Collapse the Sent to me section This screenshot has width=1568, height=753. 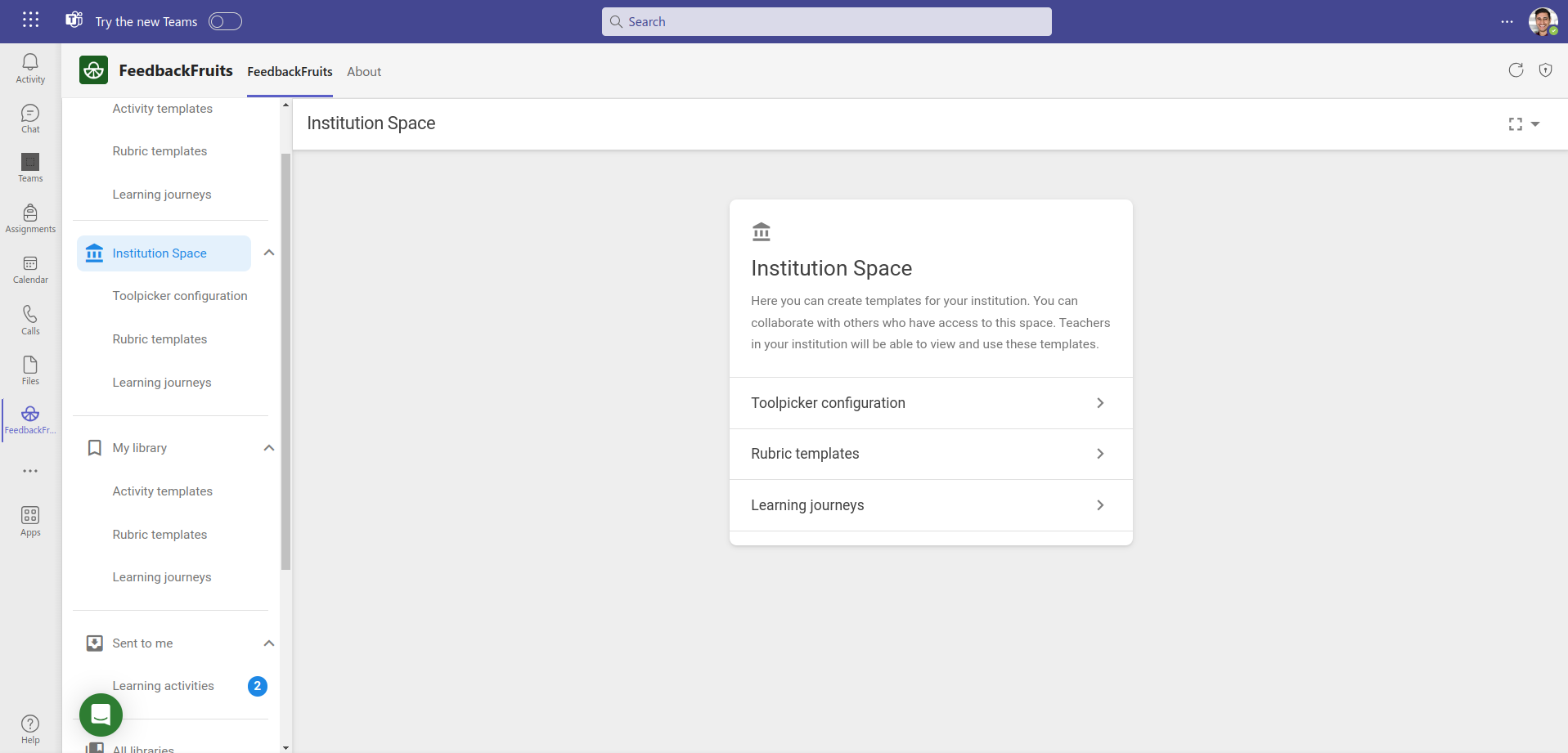pos(268,643)
